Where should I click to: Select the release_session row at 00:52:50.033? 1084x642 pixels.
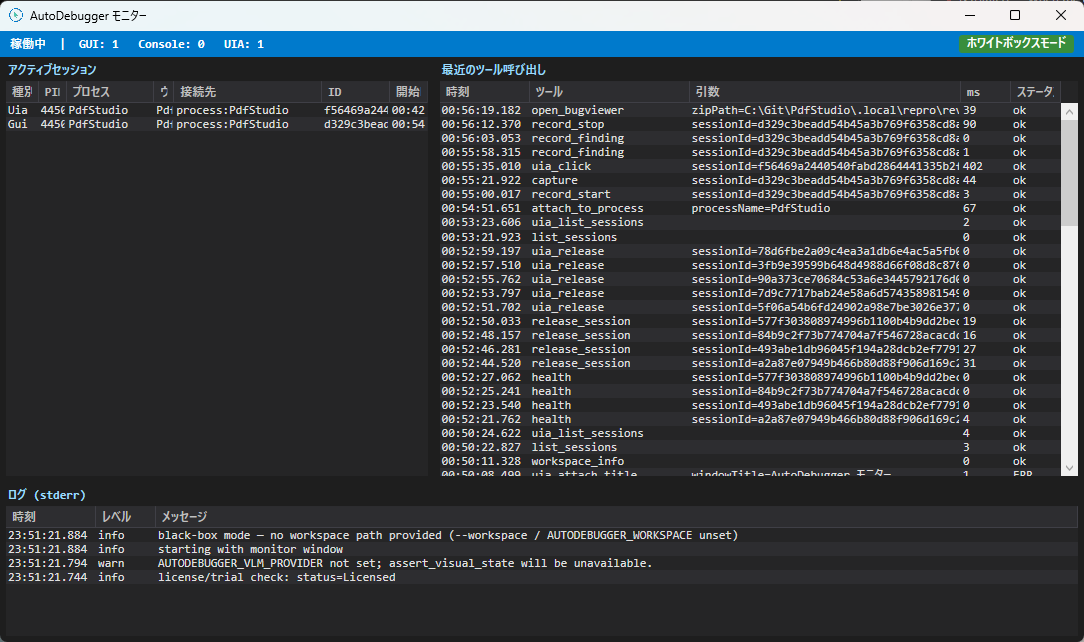(750, 321)
